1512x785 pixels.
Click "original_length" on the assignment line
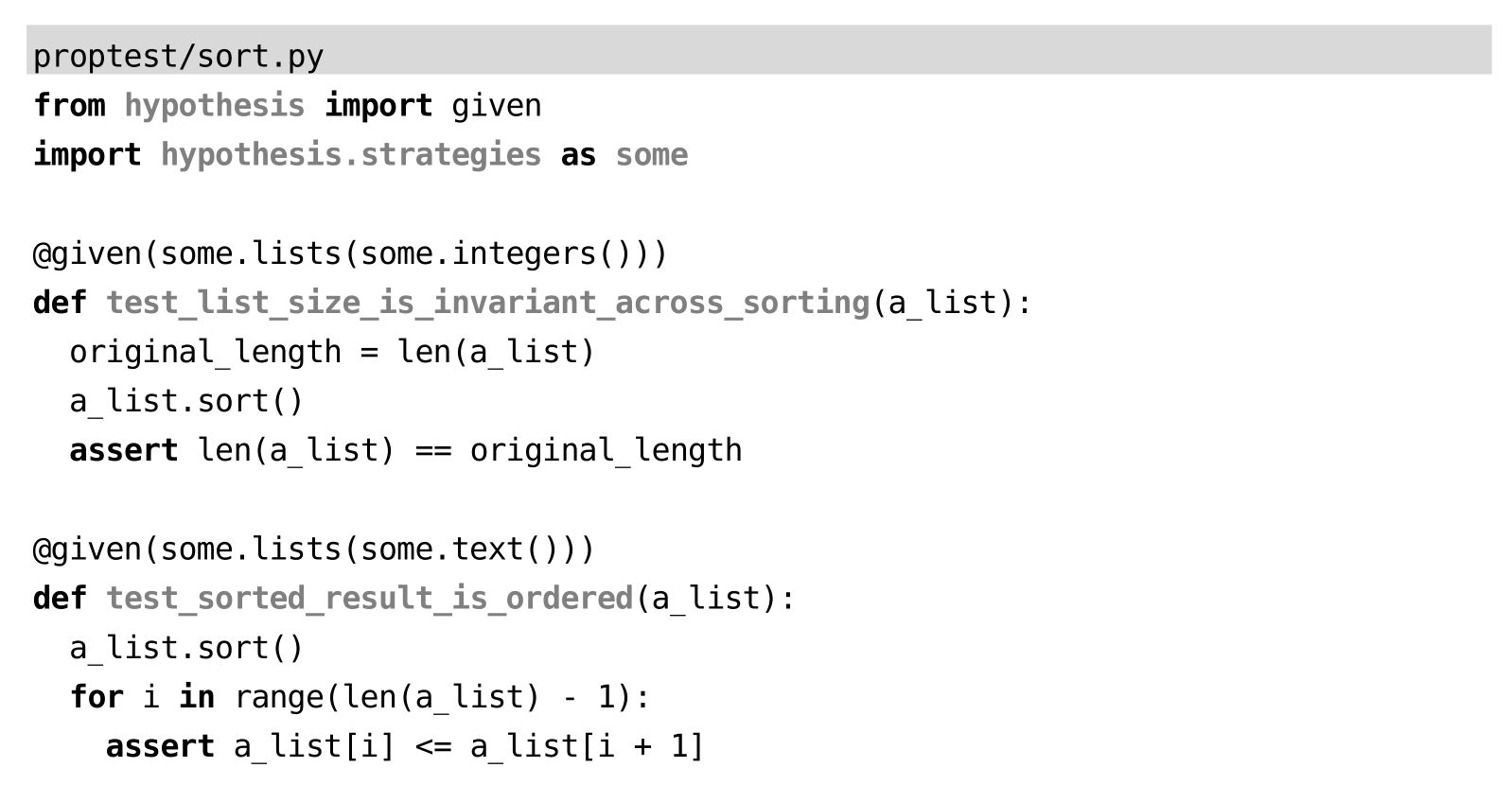pos(205,352)
